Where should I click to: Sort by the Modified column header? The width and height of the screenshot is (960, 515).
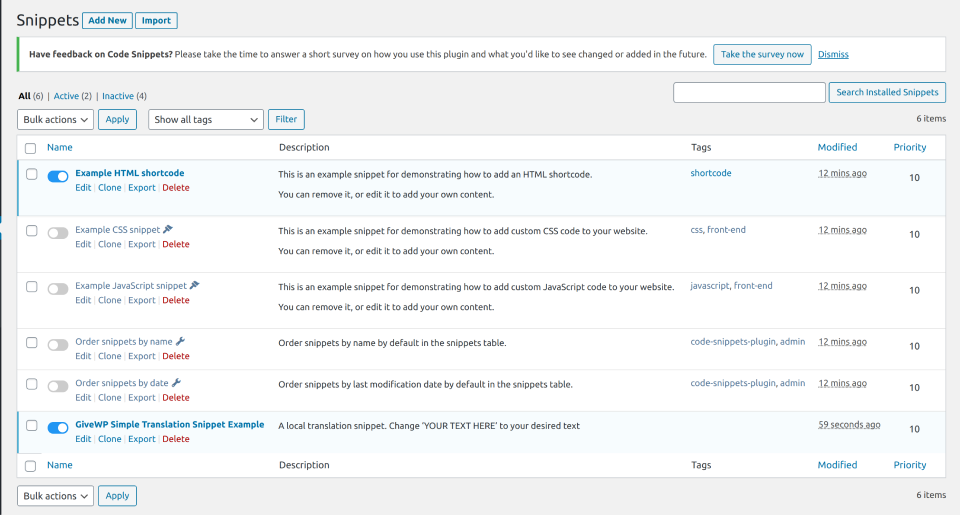(837, 147)
